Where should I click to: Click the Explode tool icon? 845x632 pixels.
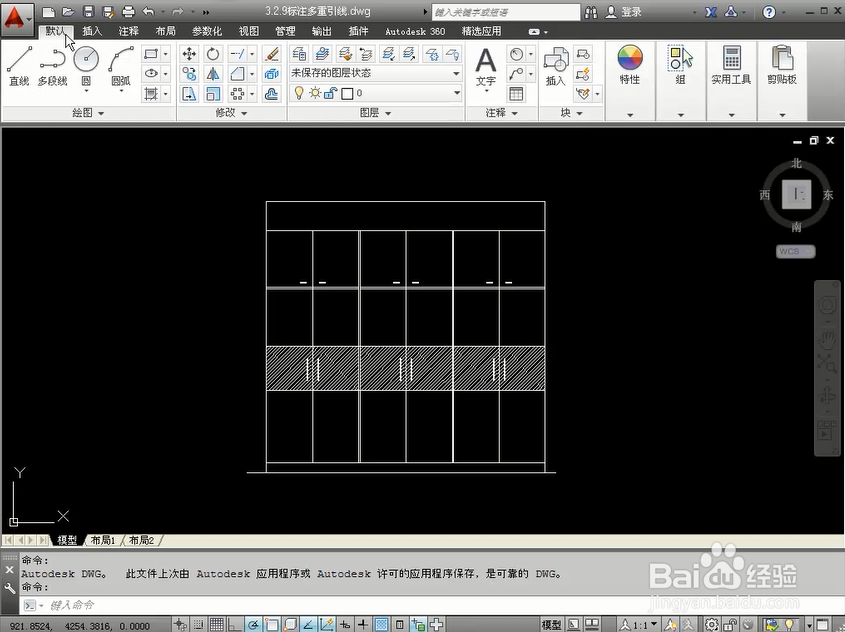pos(272,74)
